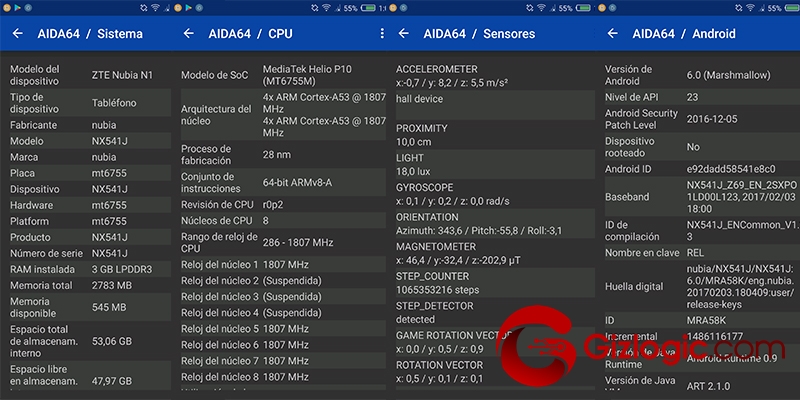Select the 'Reloj del núcleo 6' row
The height and width of the screenshot is (400, 800).
[x=283, y=345]
